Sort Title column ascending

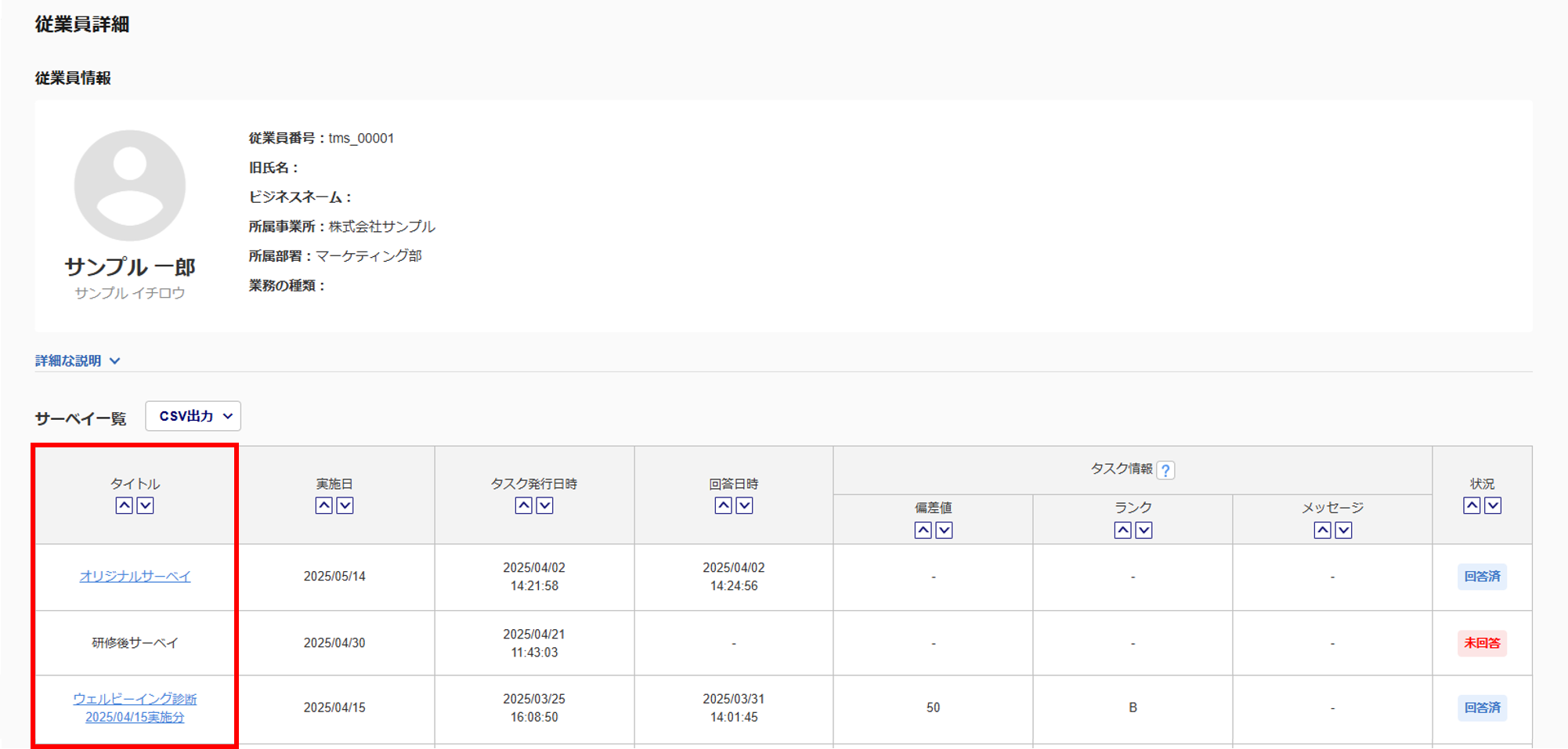124,505
